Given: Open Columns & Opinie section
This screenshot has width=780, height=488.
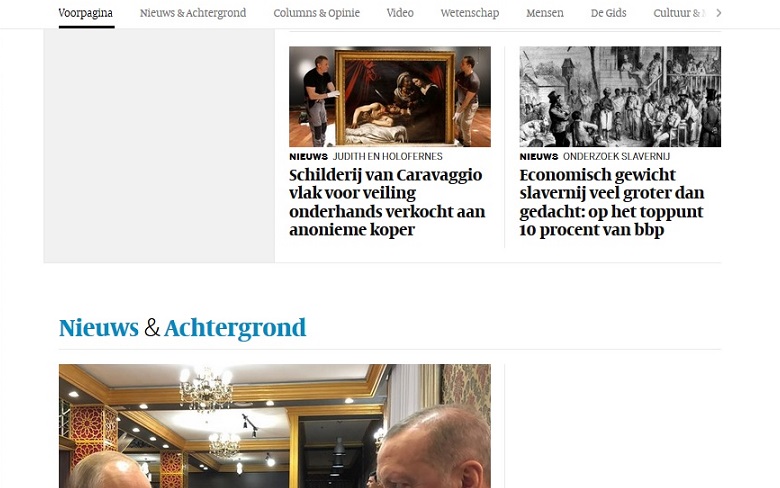Looking at the screenshot, I should [x=316, y=13].
